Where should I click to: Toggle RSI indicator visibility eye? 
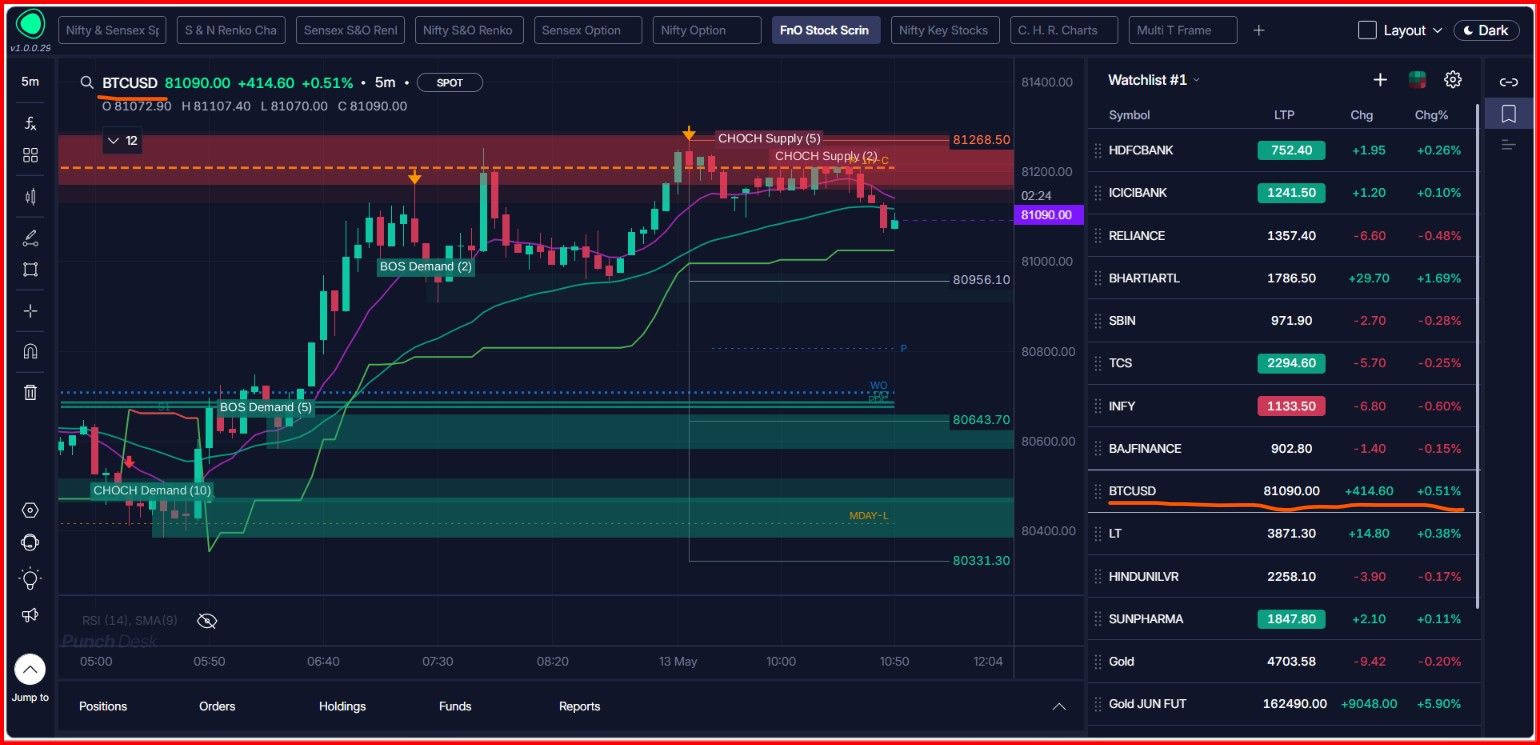pos(207,621)
